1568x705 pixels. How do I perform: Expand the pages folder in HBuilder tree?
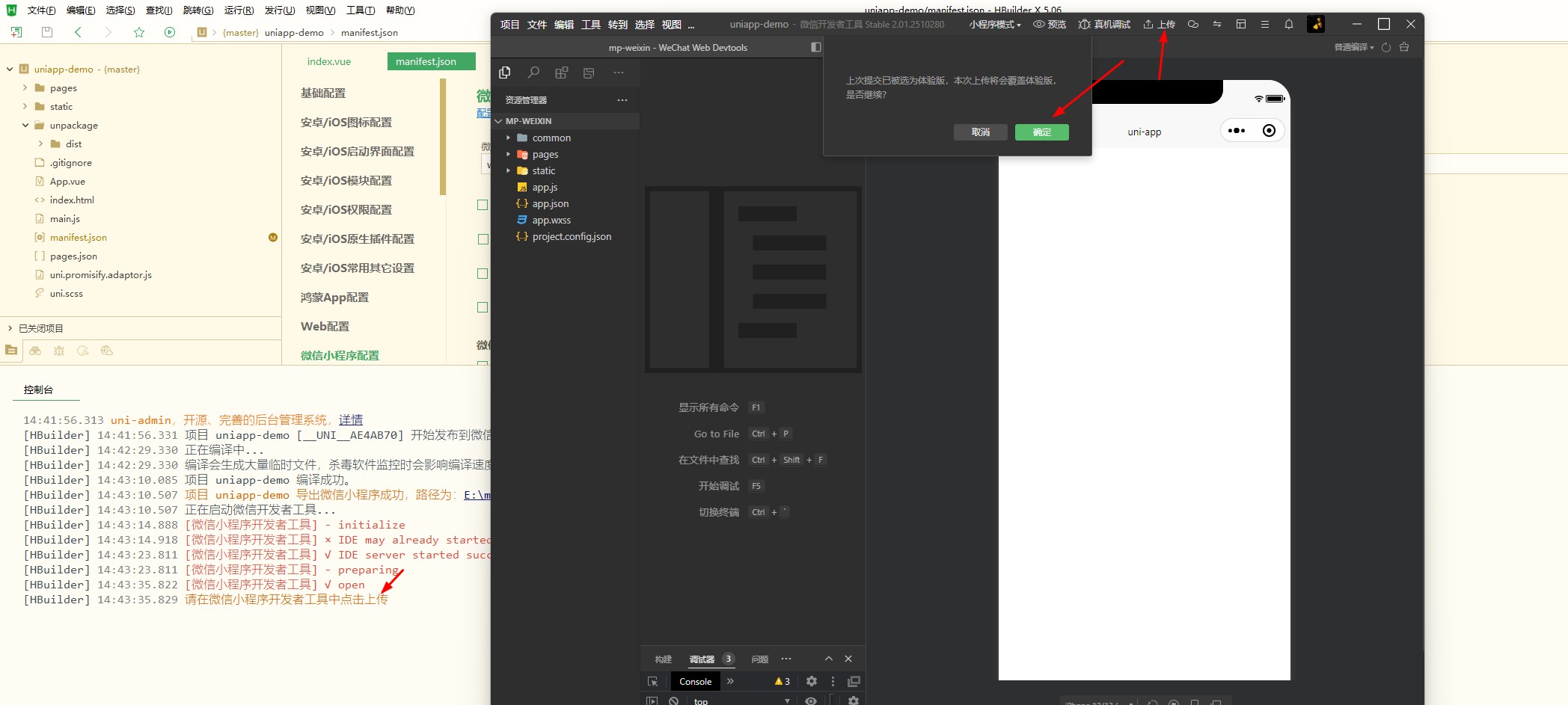(25, 87)
